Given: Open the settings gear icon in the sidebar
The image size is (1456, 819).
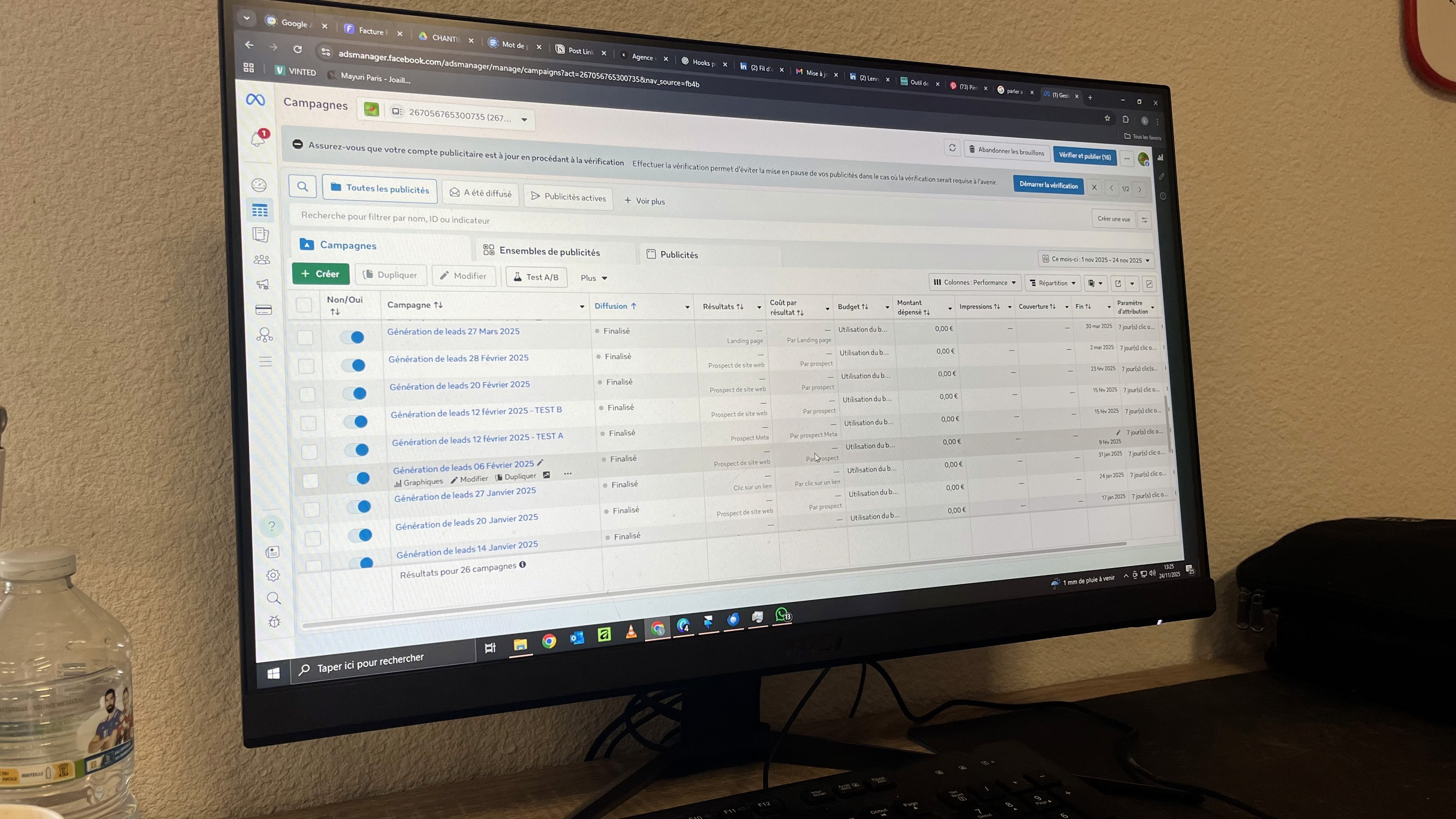Looking at the screenshot, I should (273, 575).
